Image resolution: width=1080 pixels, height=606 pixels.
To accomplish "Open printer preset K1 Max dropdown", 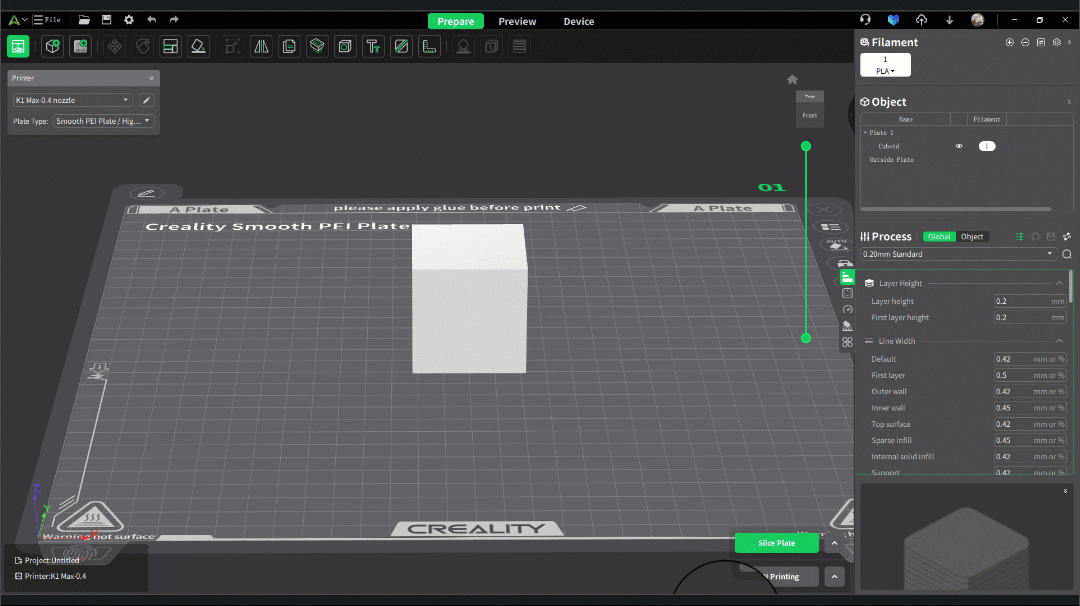I will [72, 100].
